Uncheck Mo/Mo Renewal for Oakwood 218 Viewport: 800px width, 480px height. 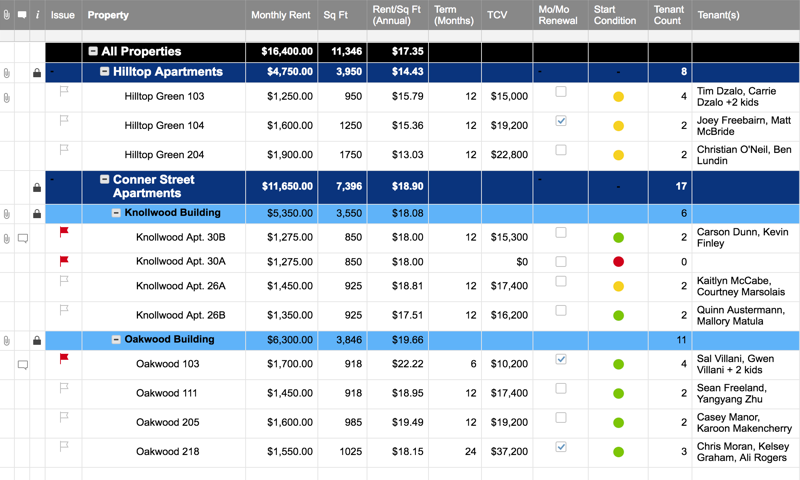(x=561, y=446)
